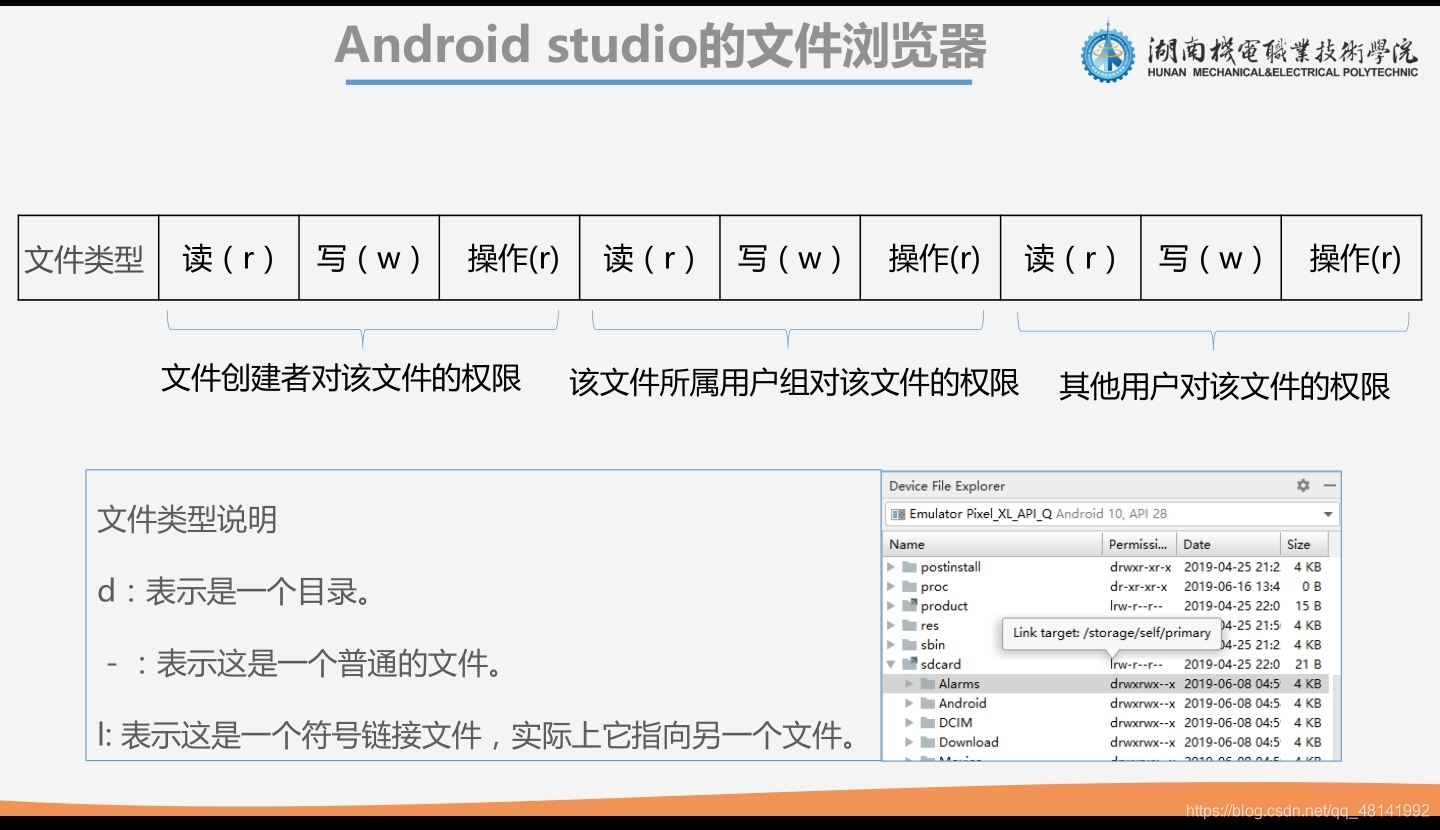Select the Alarms tree row name
Image resolution: width=1440 pixels, height=830 pixels.
point(959,684)
